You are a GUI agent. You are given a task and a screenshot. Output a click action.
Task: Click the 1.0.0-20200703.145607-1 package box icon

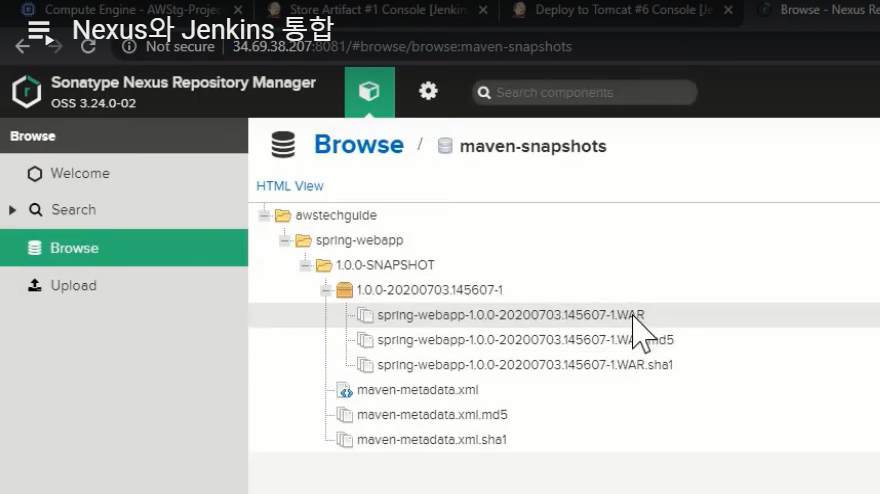(344, 290)
